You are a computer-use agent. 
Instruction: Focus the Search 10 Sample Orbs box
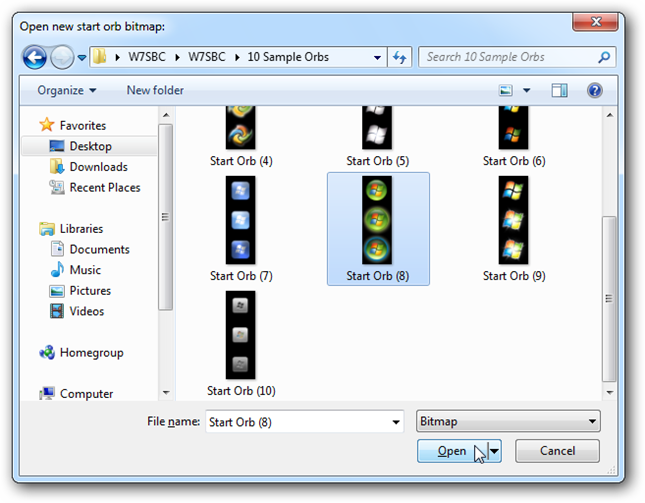click(508, 57)
